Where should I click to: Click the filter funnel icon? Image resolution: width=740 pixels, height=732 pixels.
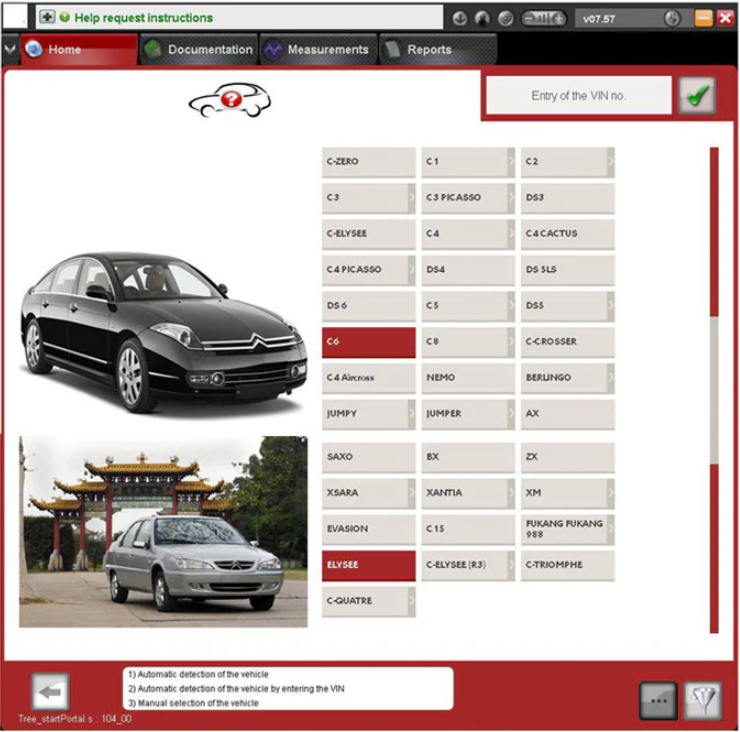click(703, 700)
